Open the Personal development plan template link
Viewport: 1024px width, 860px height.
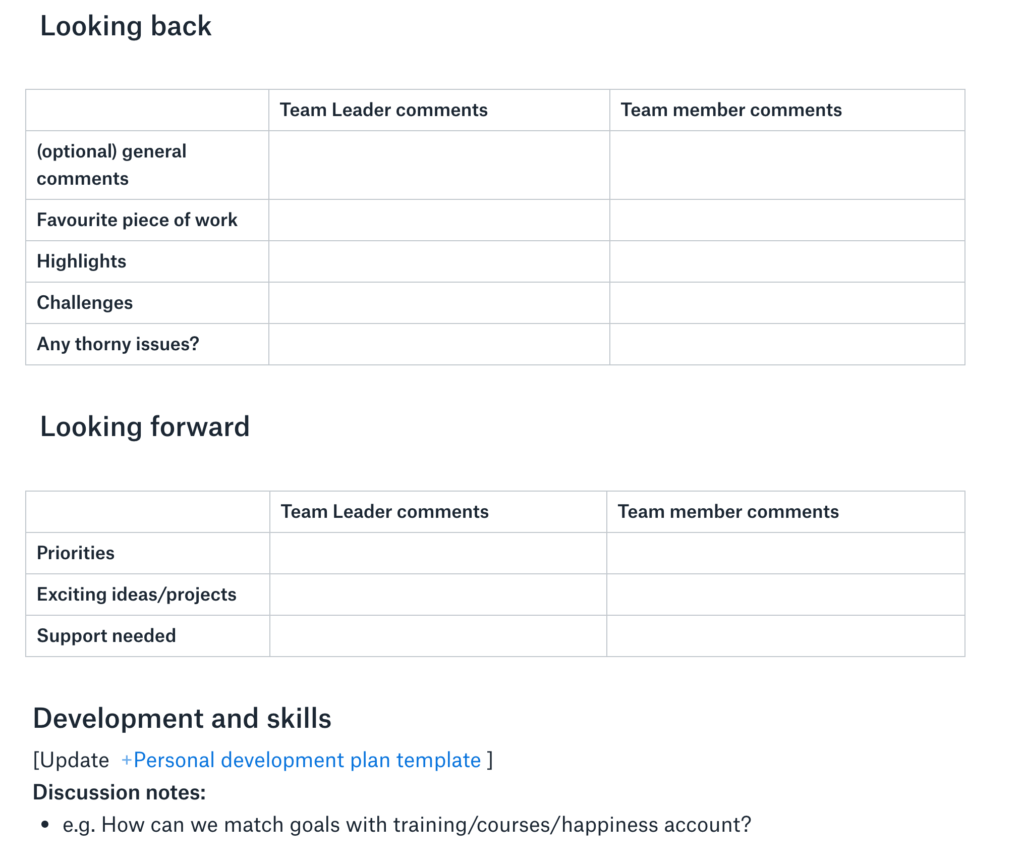point(301,760)
